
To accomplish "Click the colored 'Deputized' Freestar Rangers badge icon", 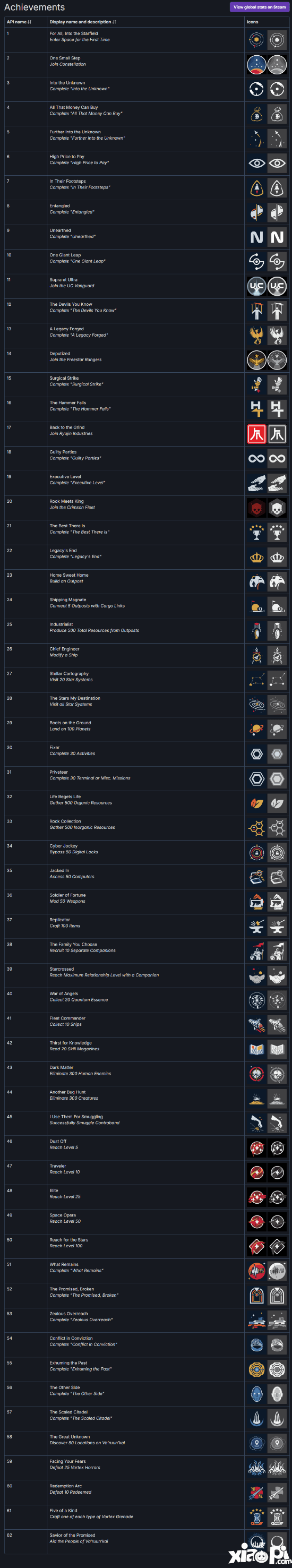I will [x=257, y=361].
